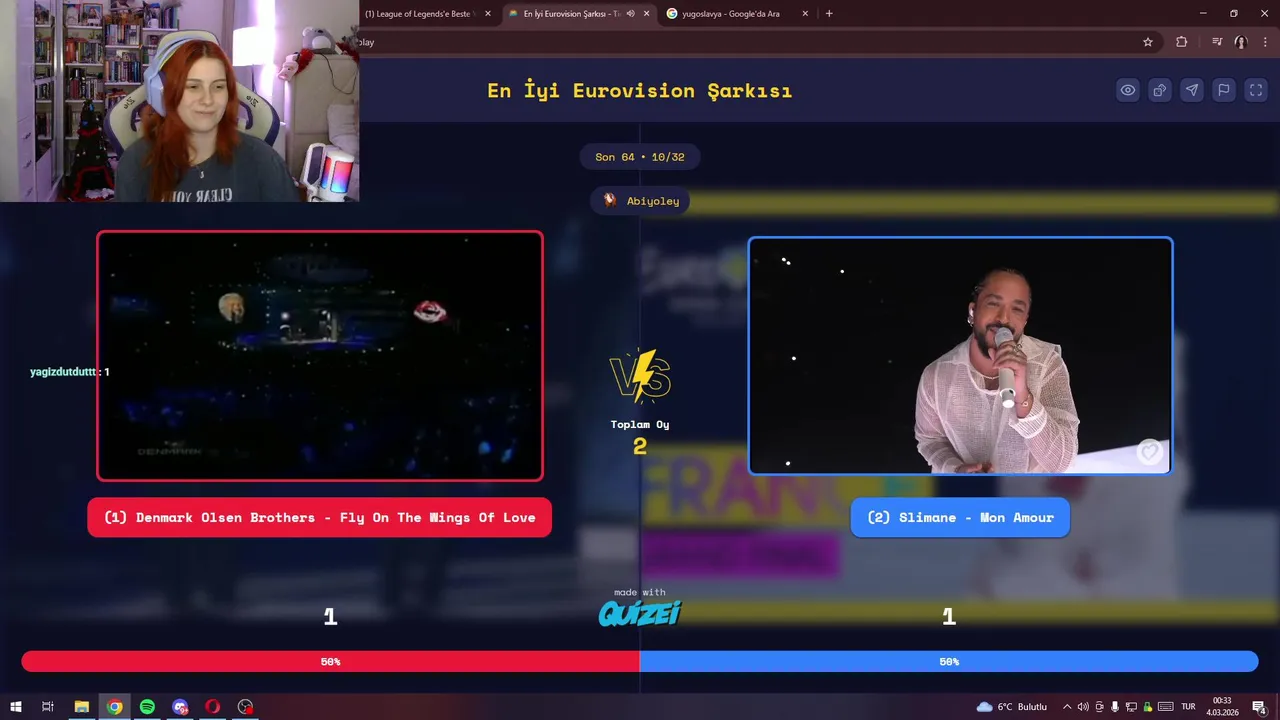Open Spotify from the taskbar
This screenshot has height=720, width=1280.
click(147, 707)
